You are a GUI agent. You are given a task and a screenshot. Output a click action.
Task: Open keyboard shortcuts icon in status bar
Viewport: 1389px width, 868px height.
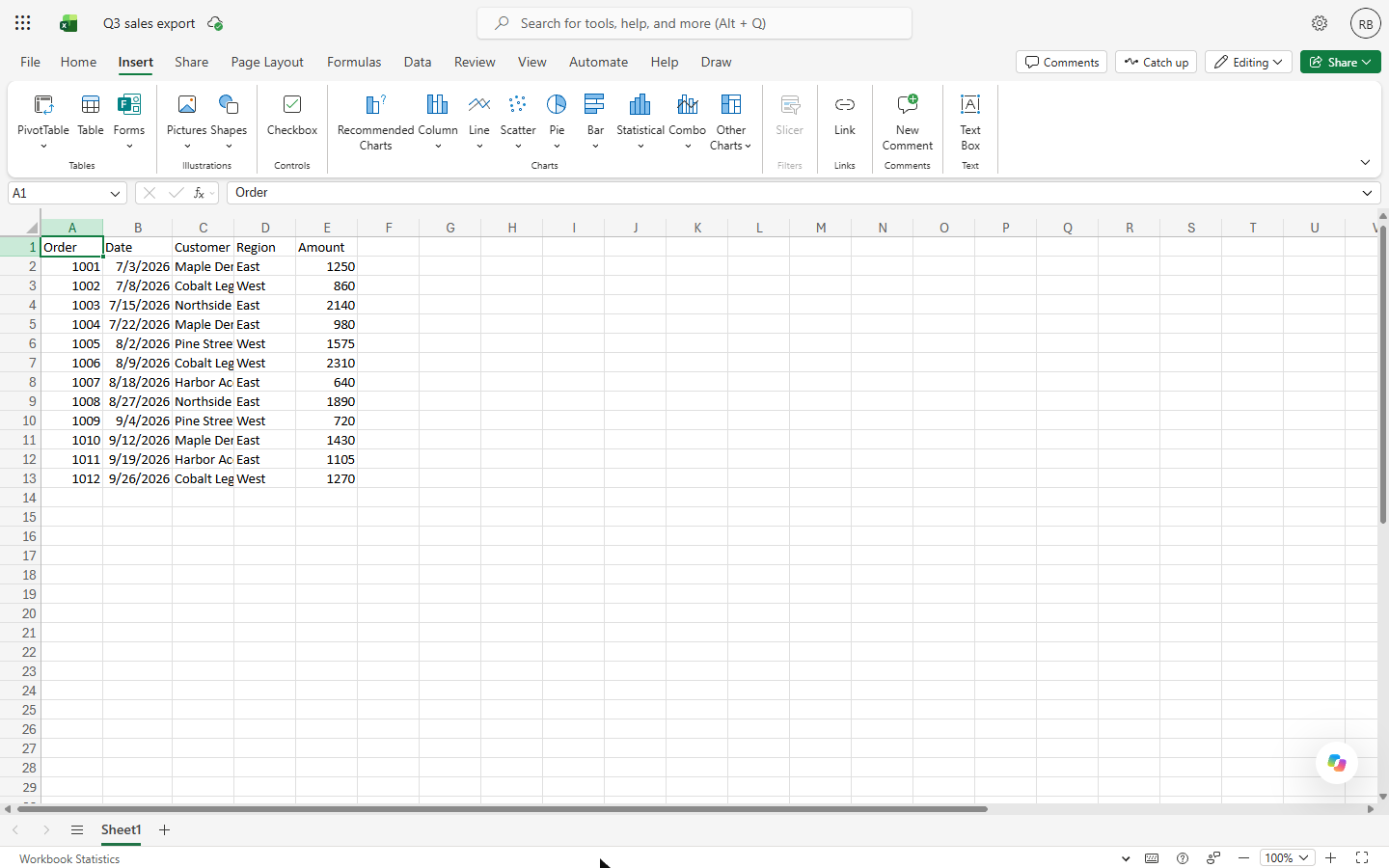coord(1152,858)
